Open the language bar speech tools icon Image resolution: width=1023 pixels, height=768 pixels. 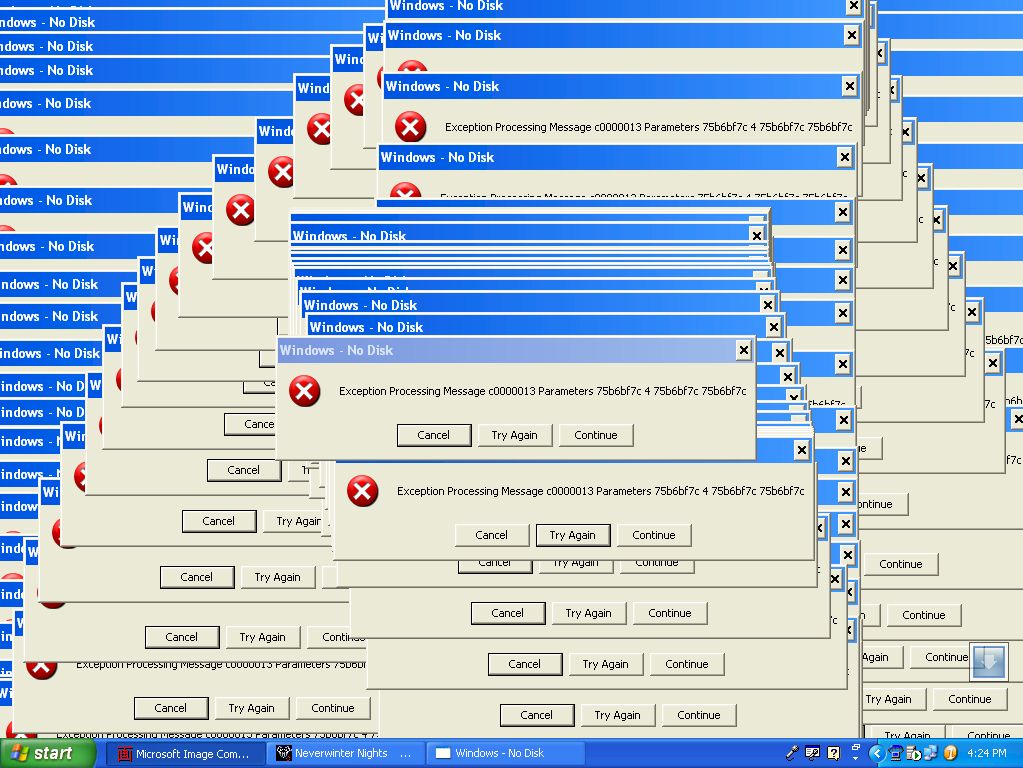coord(813,754)
